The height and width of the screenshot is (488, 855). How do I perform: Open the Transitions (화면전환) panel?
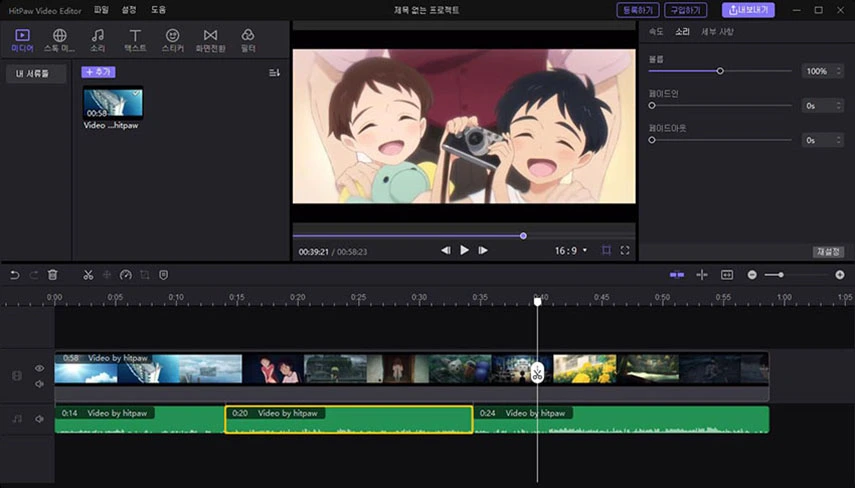210,40
